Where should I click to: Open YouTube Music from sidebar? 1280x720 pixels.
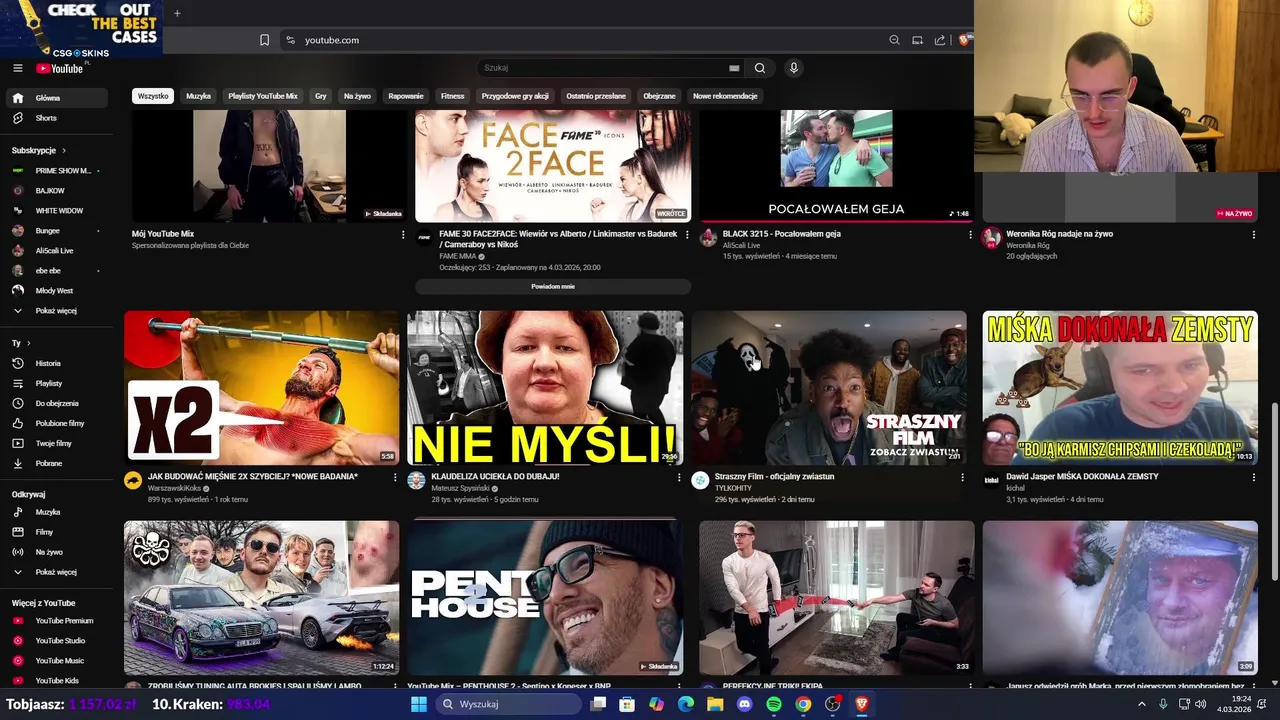coord(56,660)
